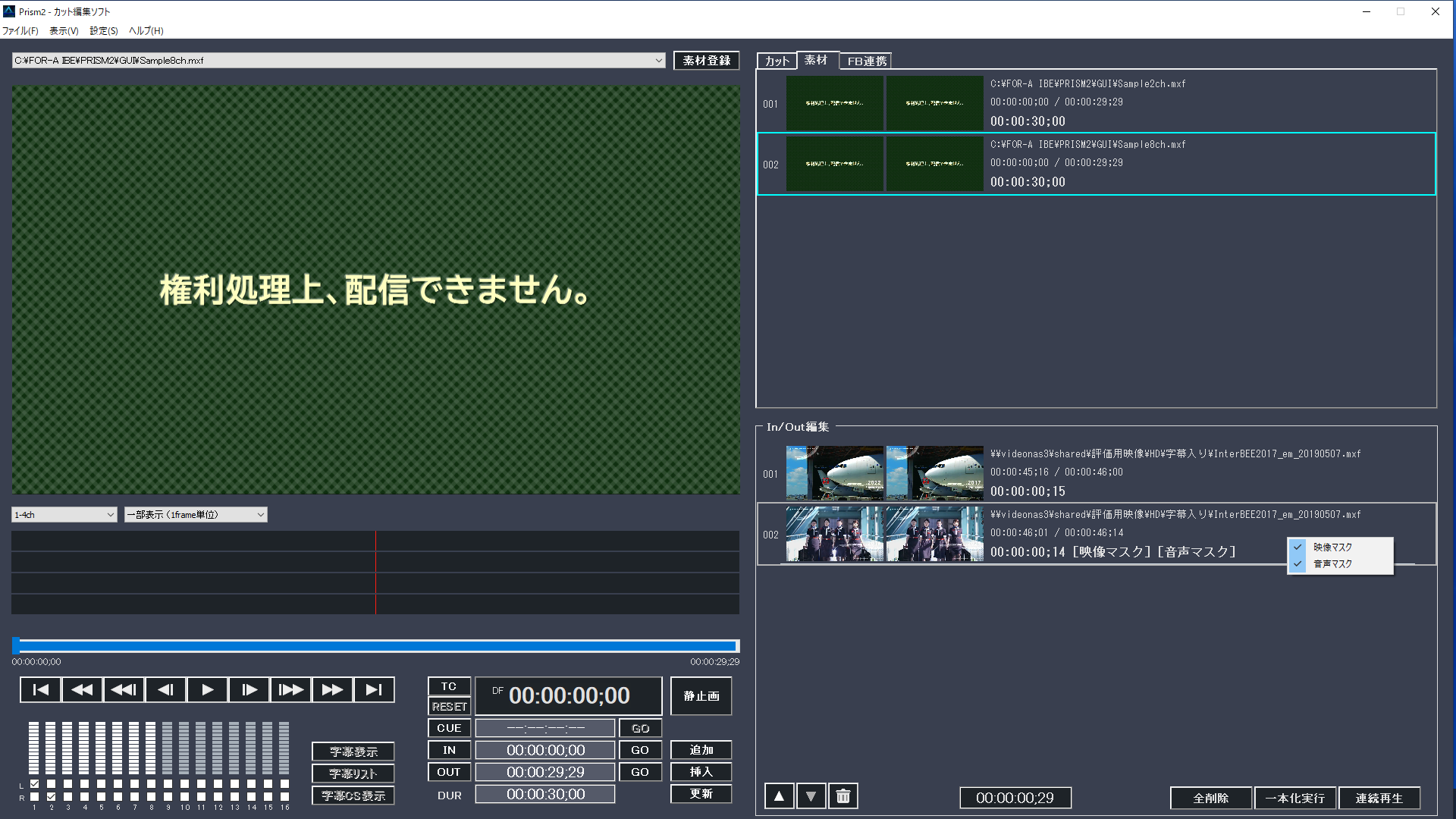This screenshot has width=1456, height=819.
Task: Delete selected cut with trash icon
Action: (843, 797)
